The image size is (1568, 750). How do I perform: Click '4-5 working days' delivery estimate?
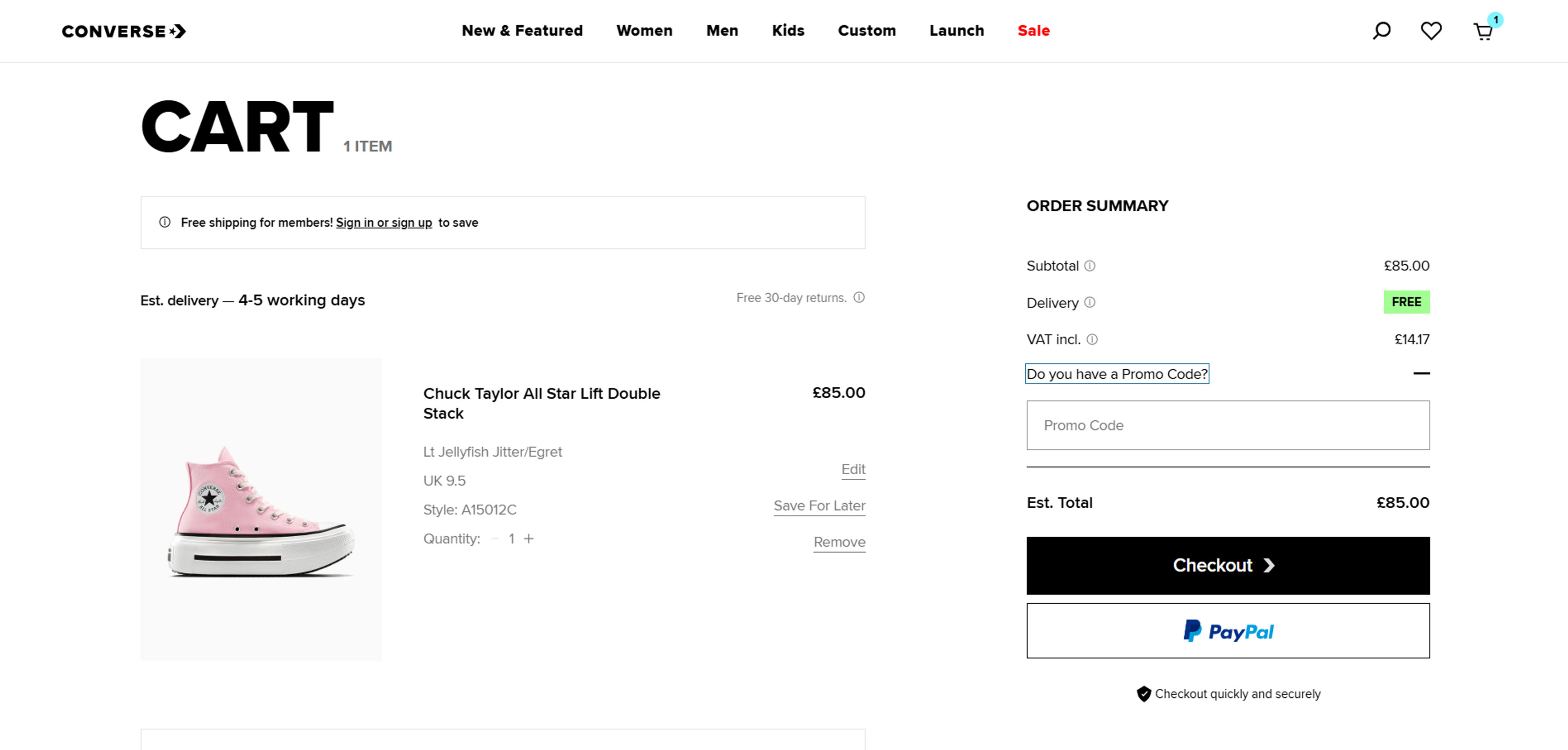[302, 300]
